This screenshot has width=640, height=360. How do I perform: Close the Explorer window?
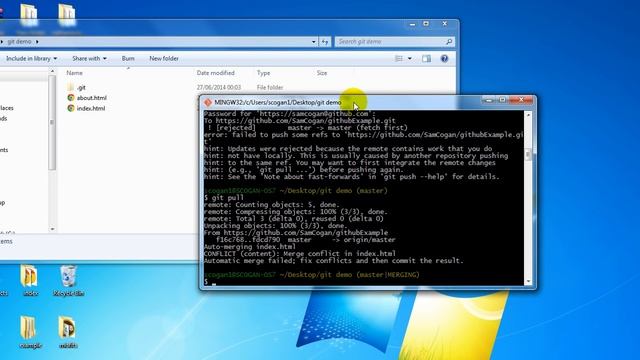click(445, 24)
